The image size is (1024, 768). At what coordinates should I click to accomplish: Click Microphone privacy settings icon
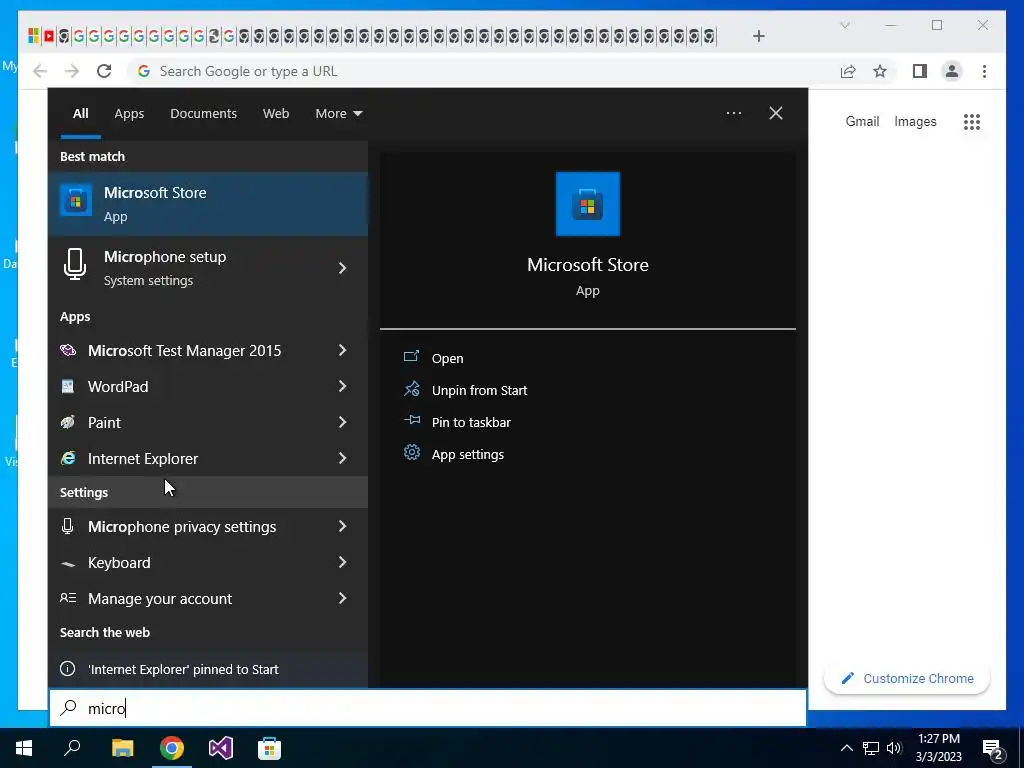point(67,526)
